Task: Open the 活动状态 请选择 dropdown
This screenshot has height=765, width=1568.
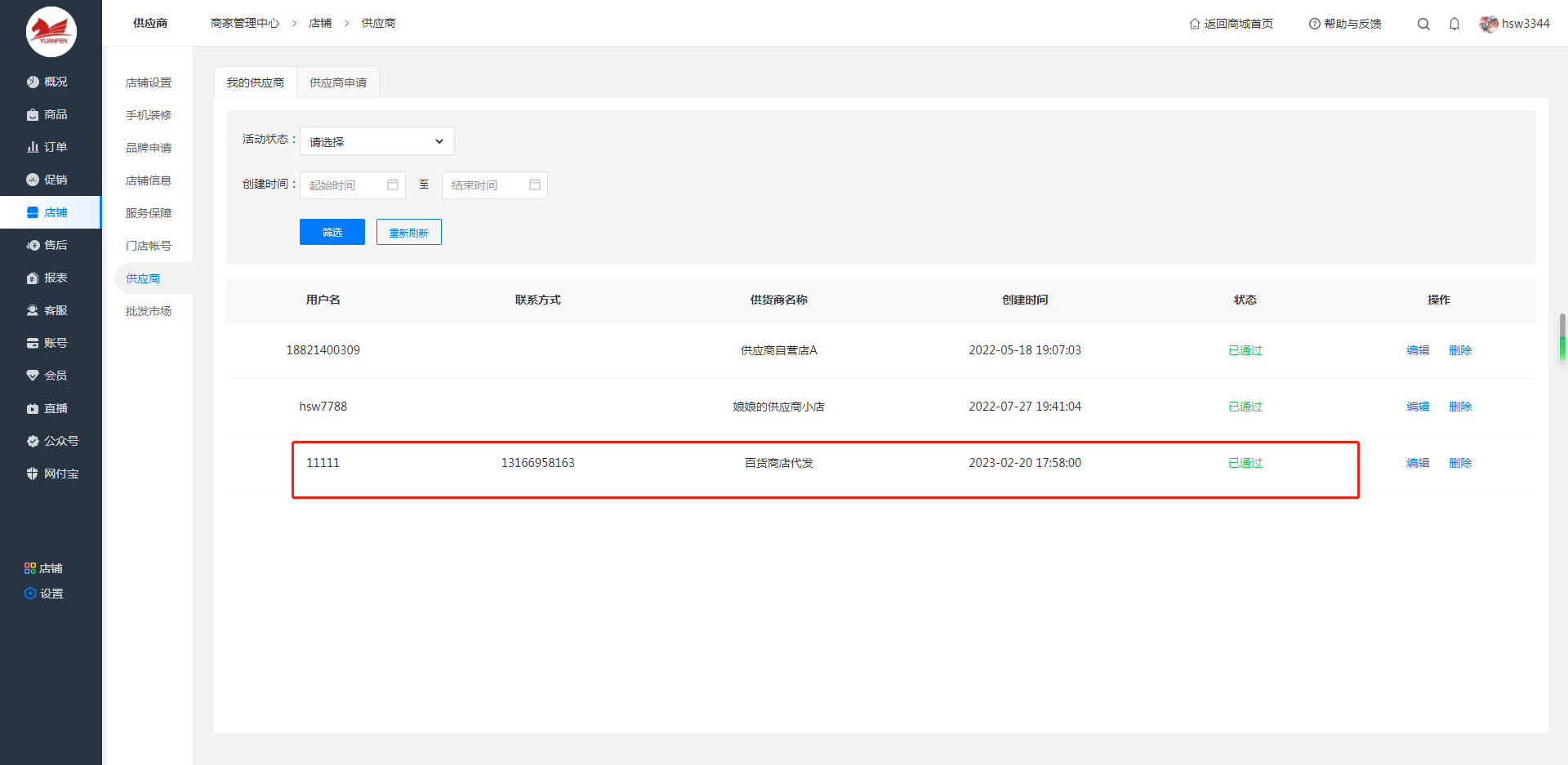Action: coord(377,141)
